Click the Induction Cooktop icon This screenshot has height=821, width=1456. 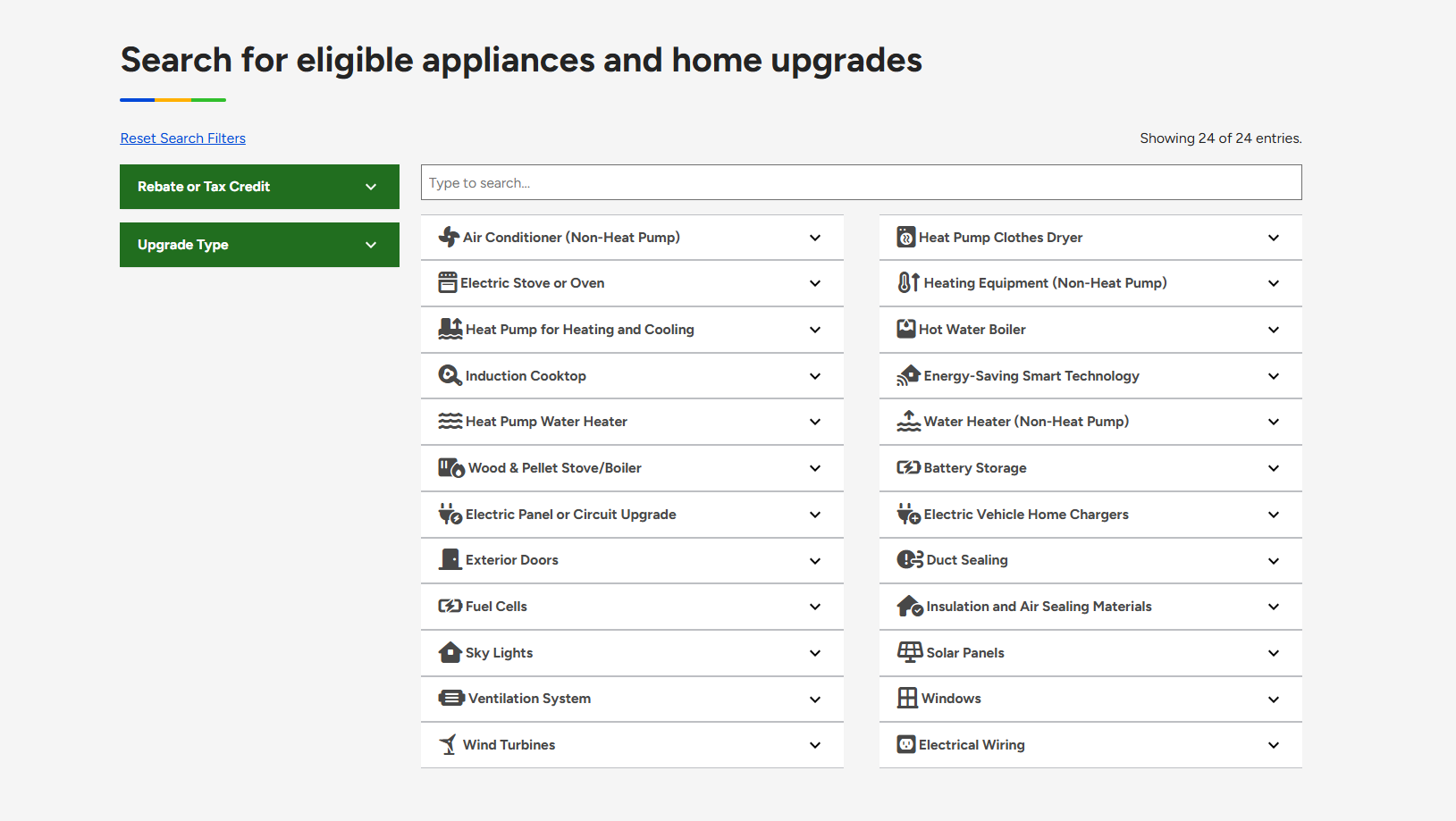pos(450,375)
